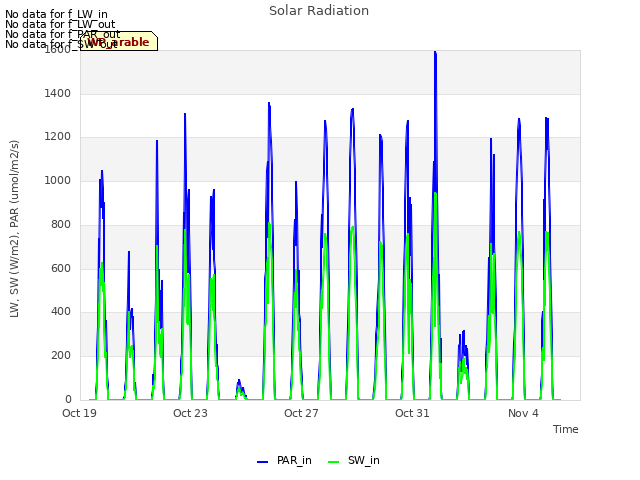The height and width of the screenshot is (480, 640).
Task: Click the 'Oct 23' x-axis label
Action: [x=190, y=413]
